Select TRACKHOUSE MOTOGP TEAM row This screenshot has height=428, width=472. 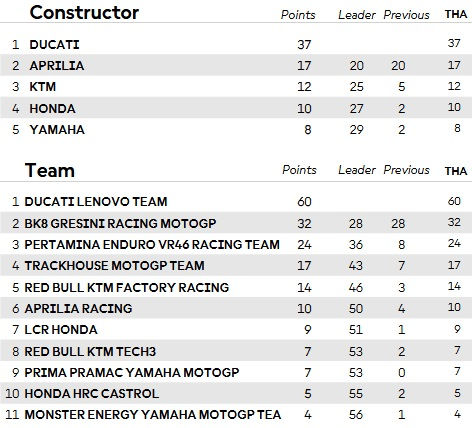(236, 265)
